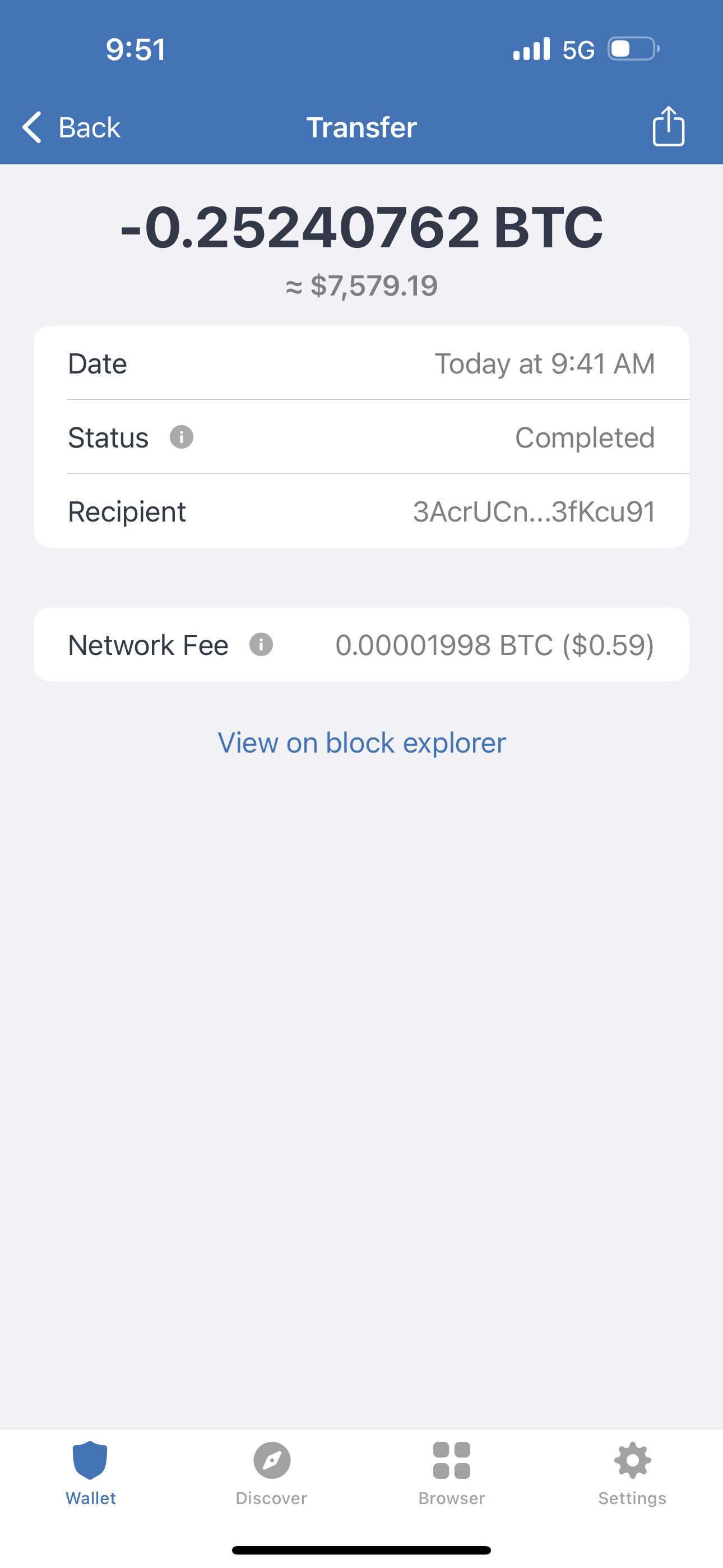Screen dimensions: 723x1568
Task: Tap the Wallet shield icon
Action: point(90,1460)
